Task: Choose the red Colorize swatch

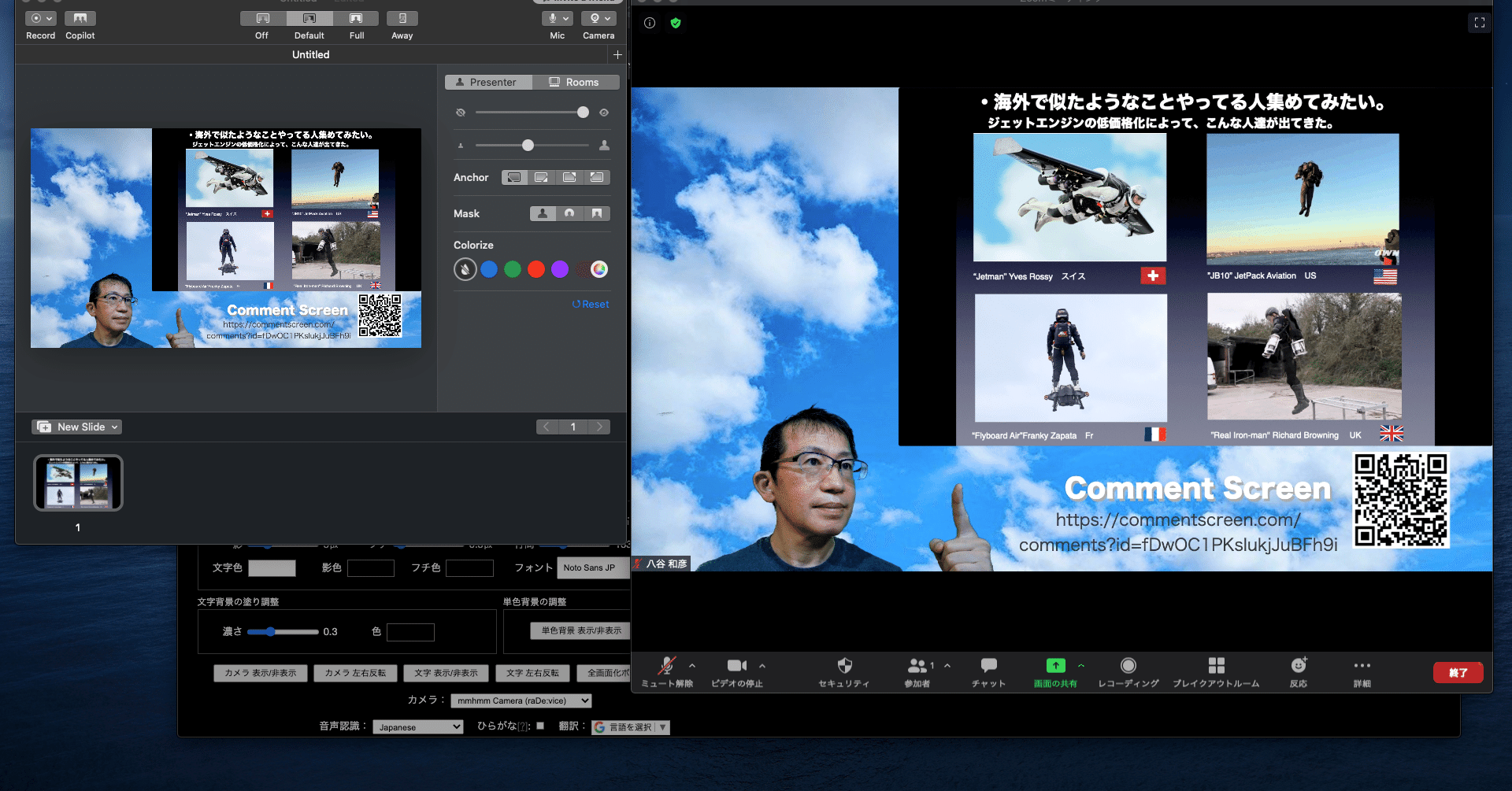Action: (536, 269)
